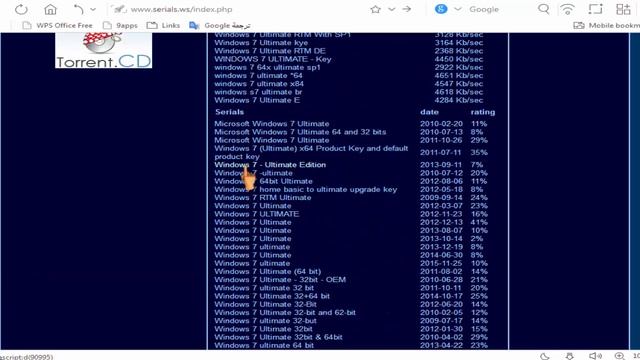This screenshot has height=360, width=640.
Task: Click the date 2015-11-25
Action: 441,263
